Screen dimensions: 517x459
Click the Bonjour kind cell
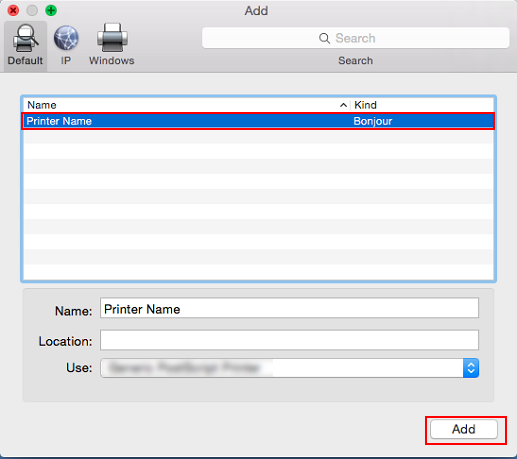click(372, 121)
